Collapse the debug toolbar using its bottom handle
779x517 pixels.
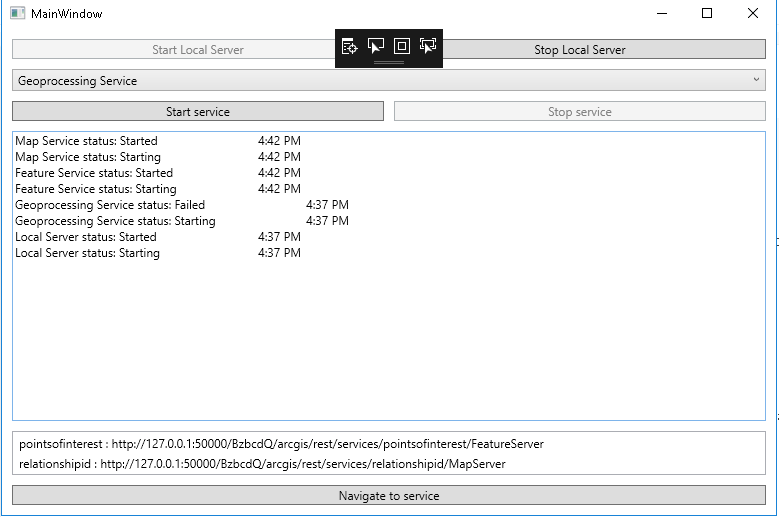[389, 63]
